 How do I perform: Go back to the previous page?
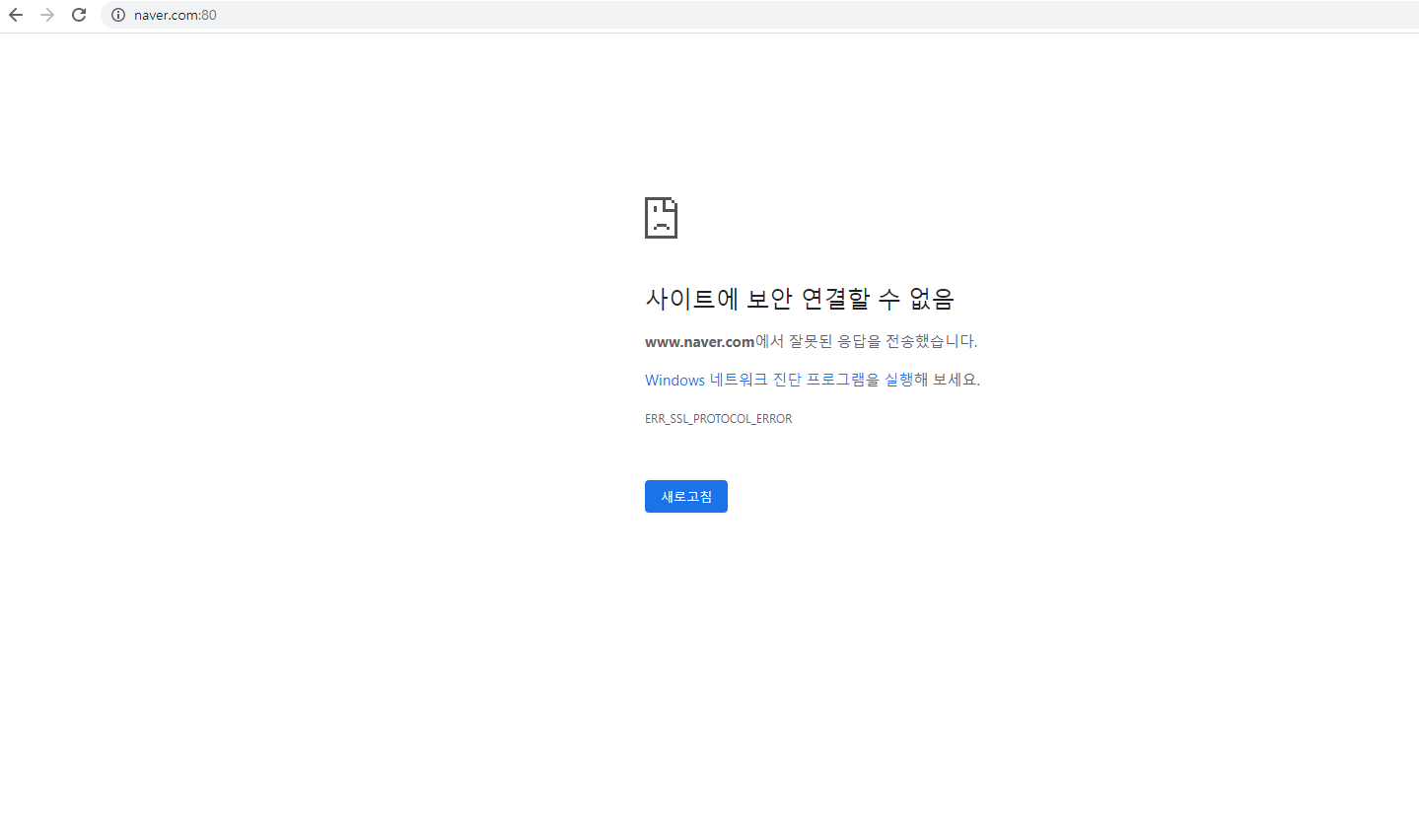[x=16, y=15]
